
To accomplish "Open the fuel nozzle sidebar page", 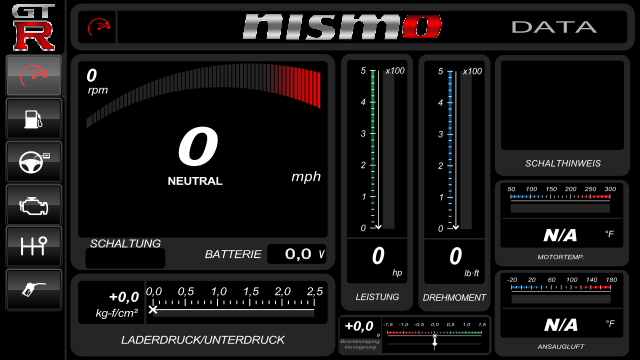I will (x=34, y=289).
